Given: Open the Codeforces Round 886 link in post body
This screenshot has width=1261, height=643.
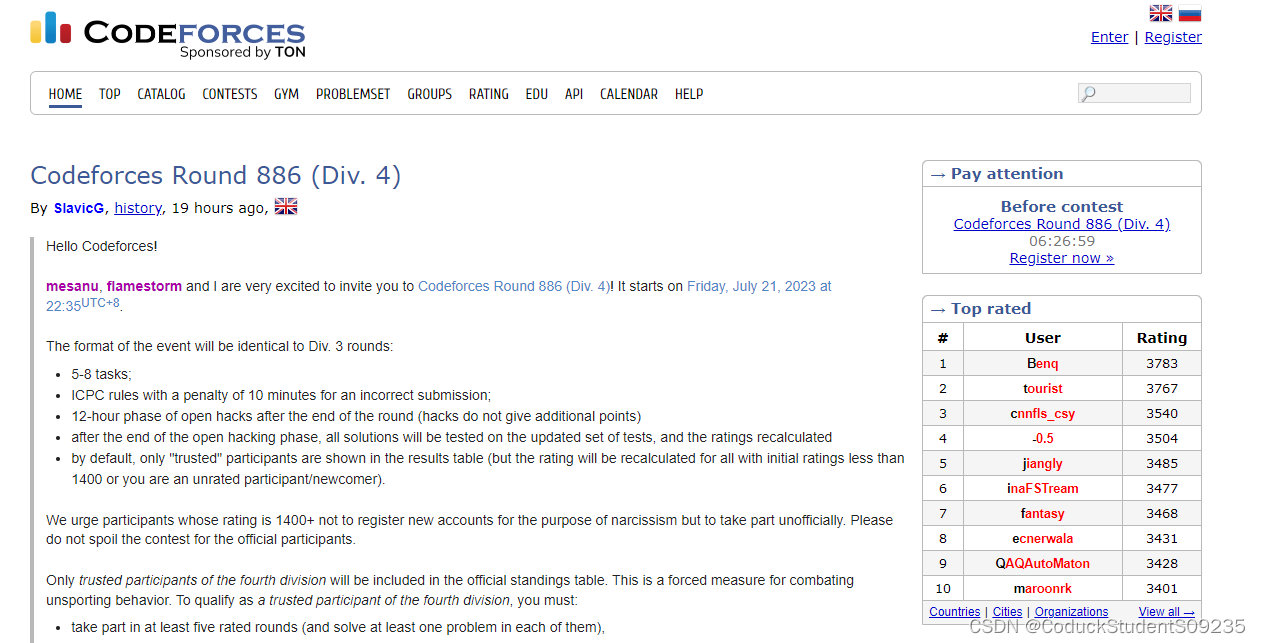Looking at the screenshot, I should [514, 286].
